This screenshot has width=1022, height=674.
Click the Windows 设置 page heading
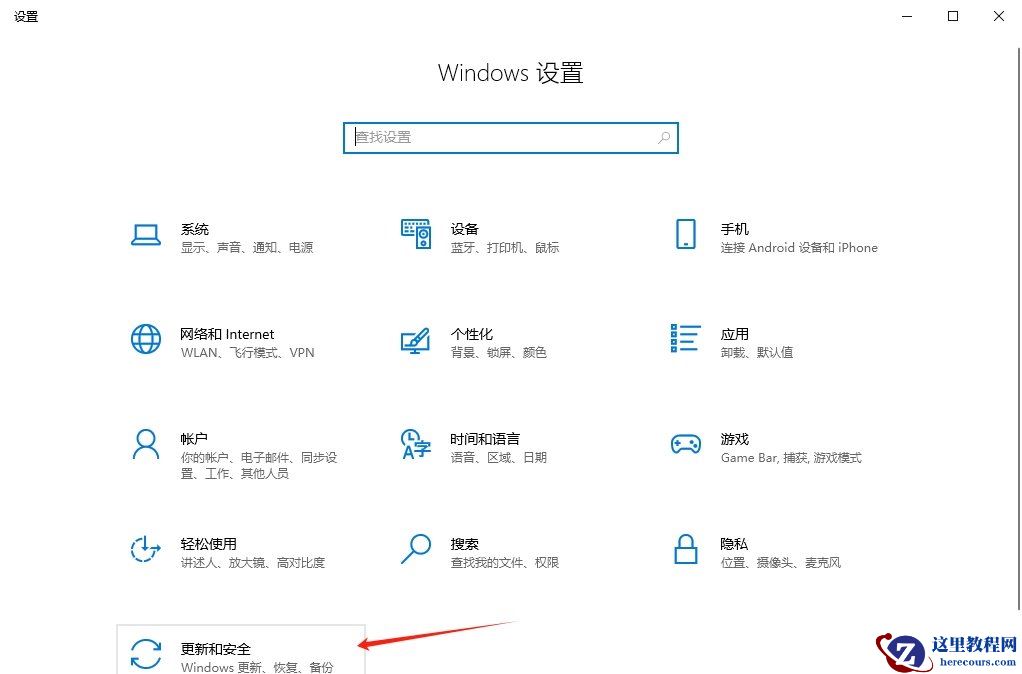(510, 73)
